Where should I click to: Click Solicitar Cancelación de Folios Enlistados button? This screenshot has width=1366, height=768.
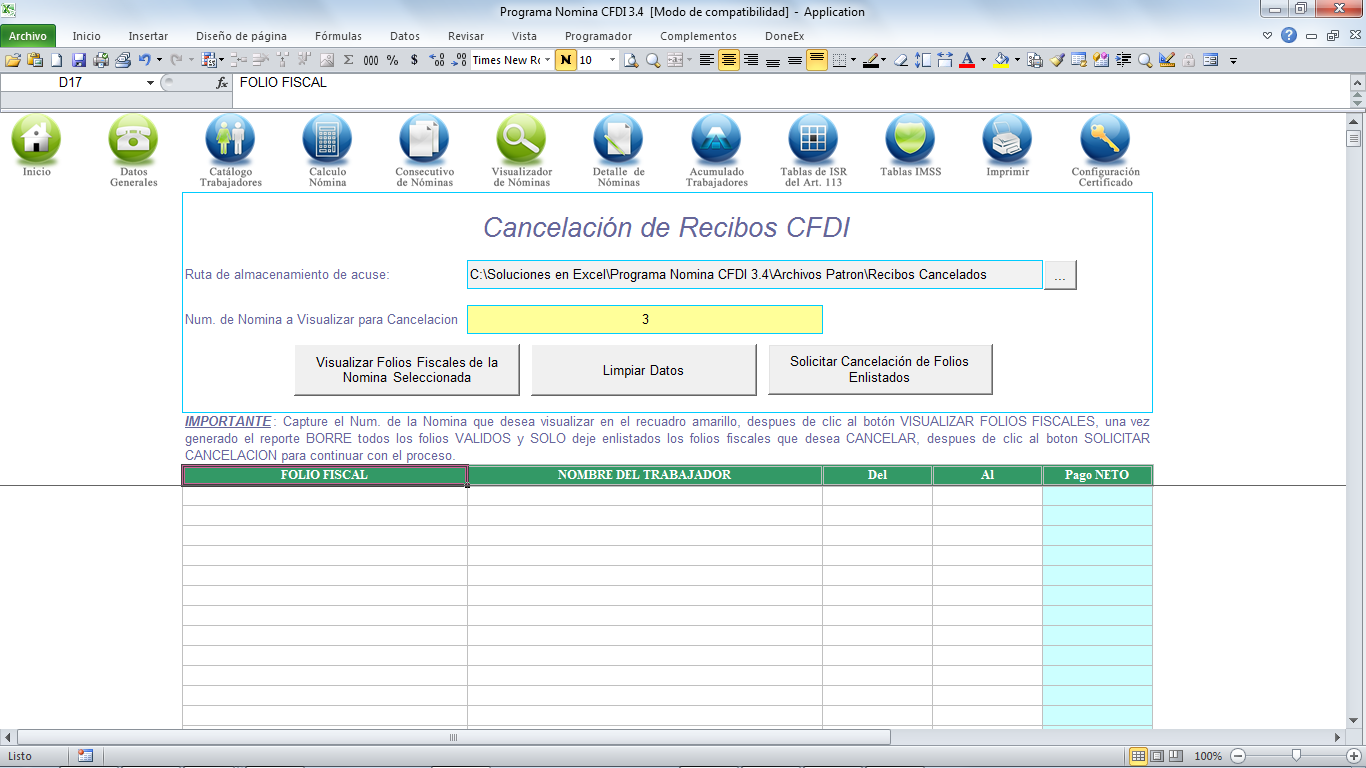(x=879, y=370)
